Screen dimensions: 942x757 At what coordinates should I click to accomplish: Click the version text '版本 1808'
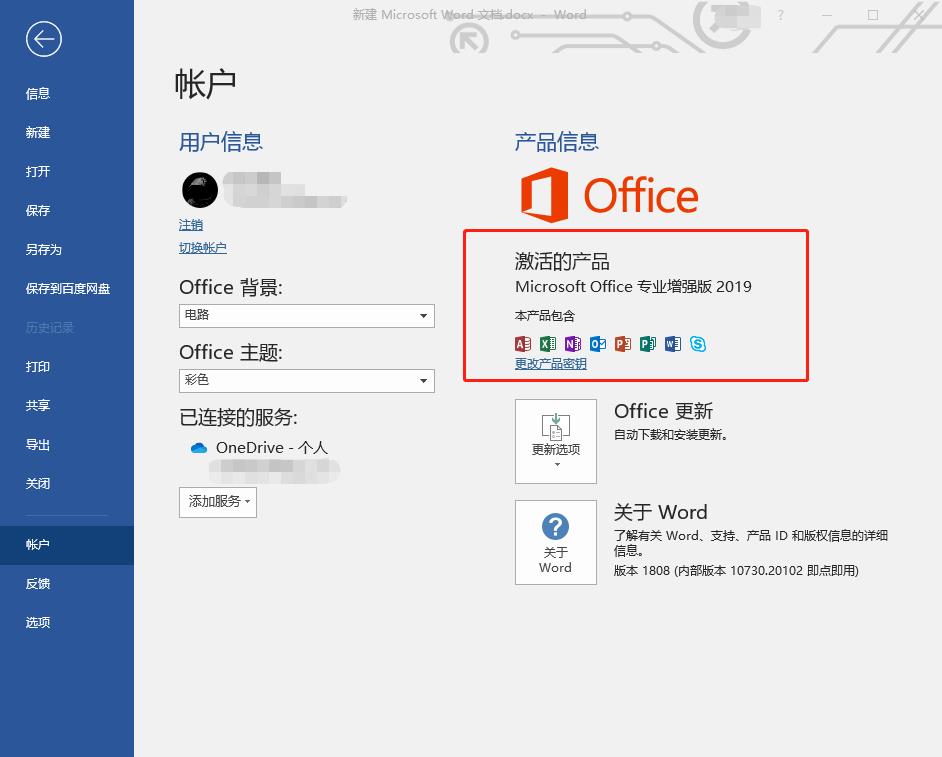pos(642,571)
